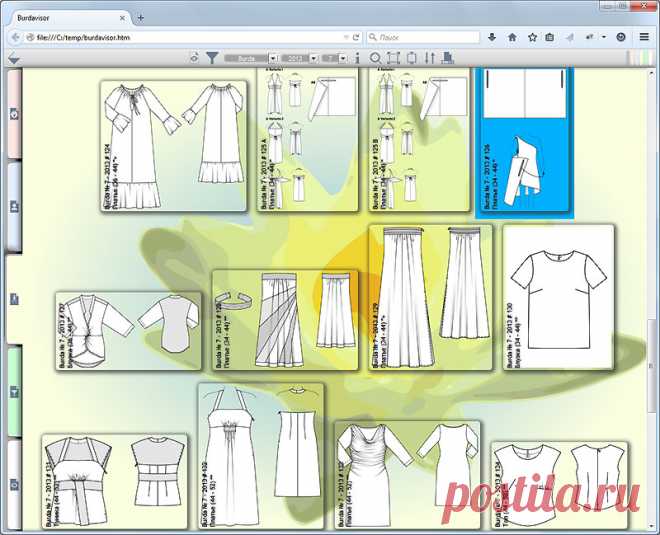Image resolution: width=660 pixels, height=535 pixels.
Task: Click the magnifier zoom icon in the toolbar
Action: click(x=375, y=58)
